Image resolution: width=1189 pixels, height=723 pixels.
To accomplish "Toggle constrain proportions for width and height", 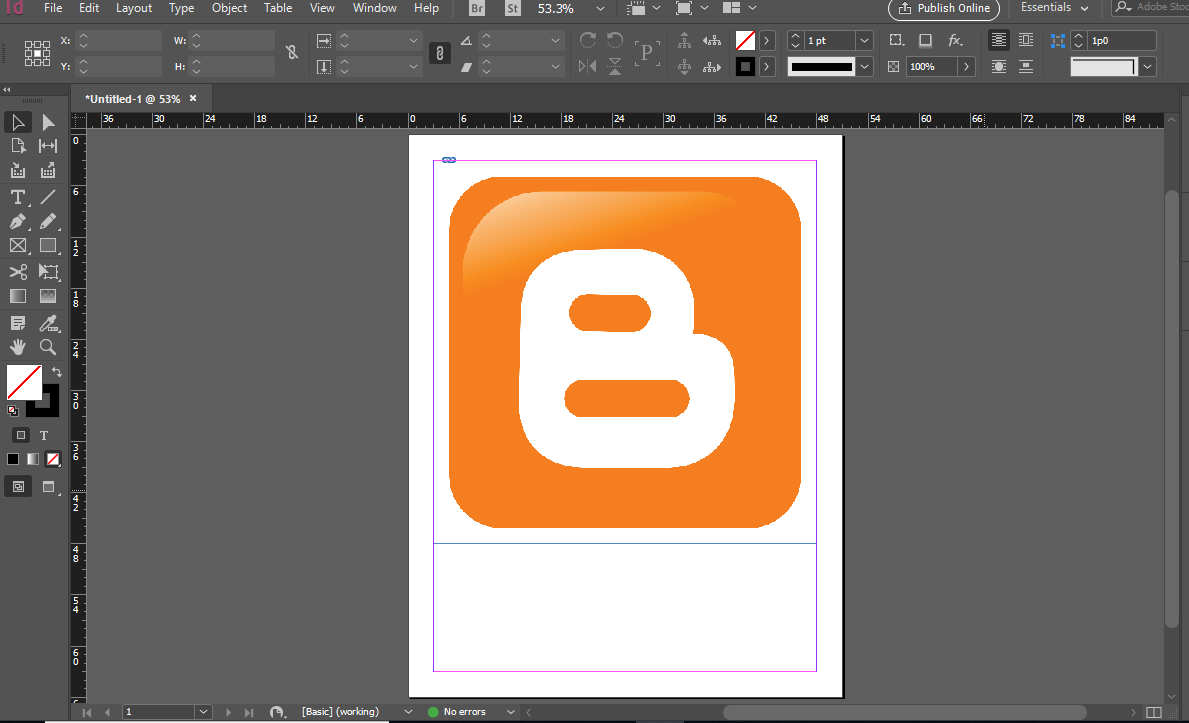I will click(291, 53).
